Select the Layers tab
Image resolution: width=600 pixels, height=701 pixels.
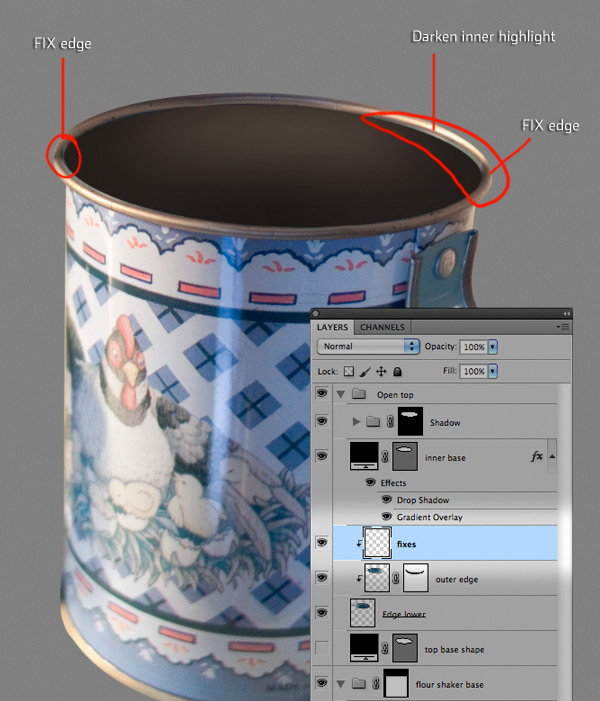332,327
